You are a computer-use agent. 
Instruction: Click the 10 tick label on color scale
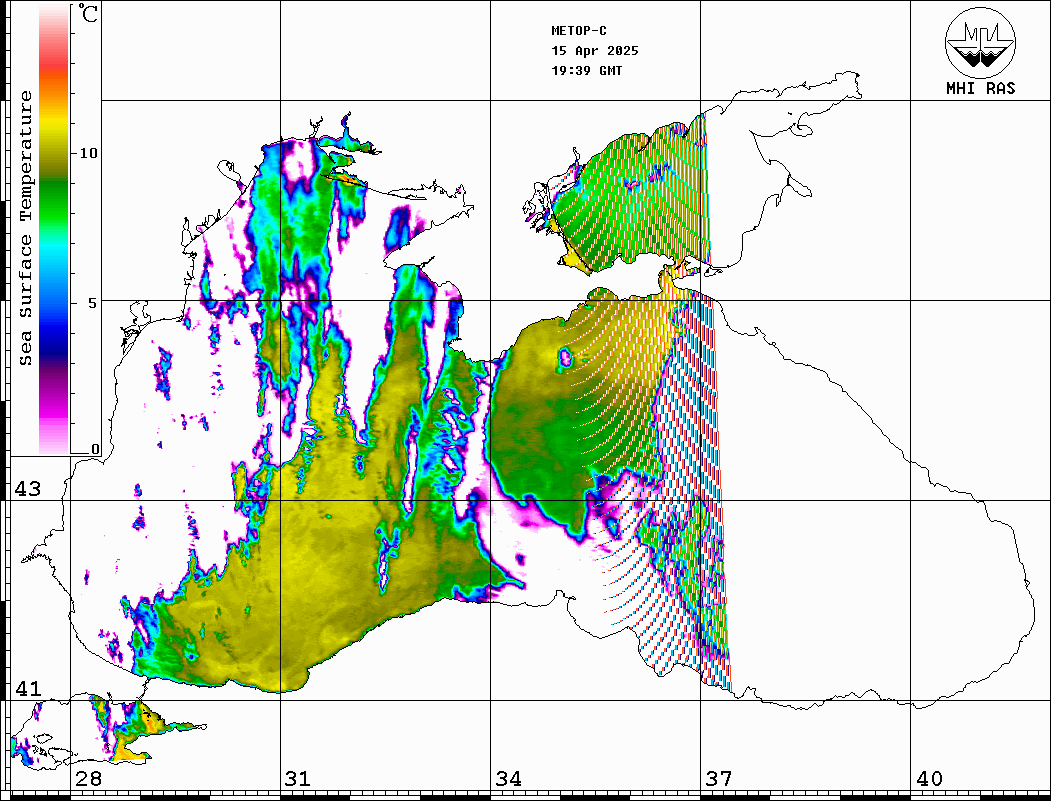click(88, 153)
